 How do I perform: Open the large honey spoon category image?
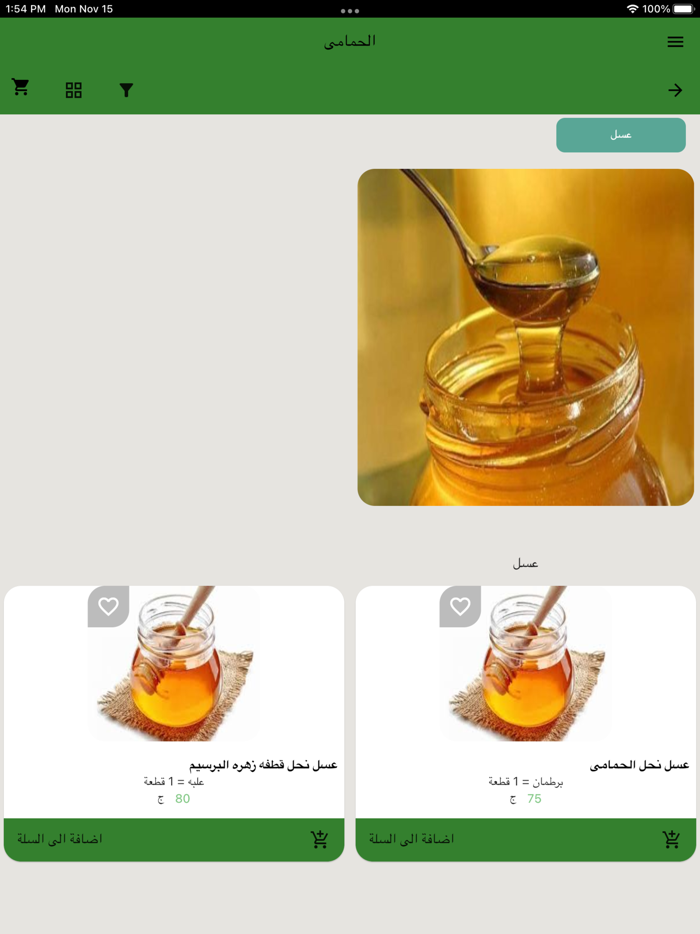tap(525, 337)
